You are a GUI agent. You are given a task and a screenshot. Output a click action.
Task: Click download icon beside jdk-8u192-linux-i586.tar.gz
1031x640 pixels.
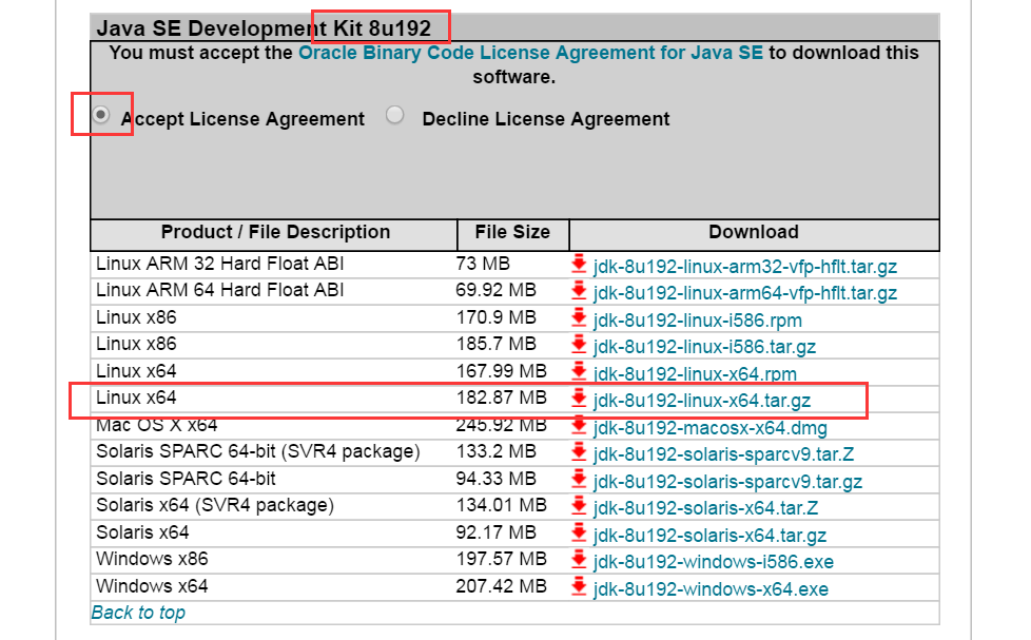click(579, 344)
